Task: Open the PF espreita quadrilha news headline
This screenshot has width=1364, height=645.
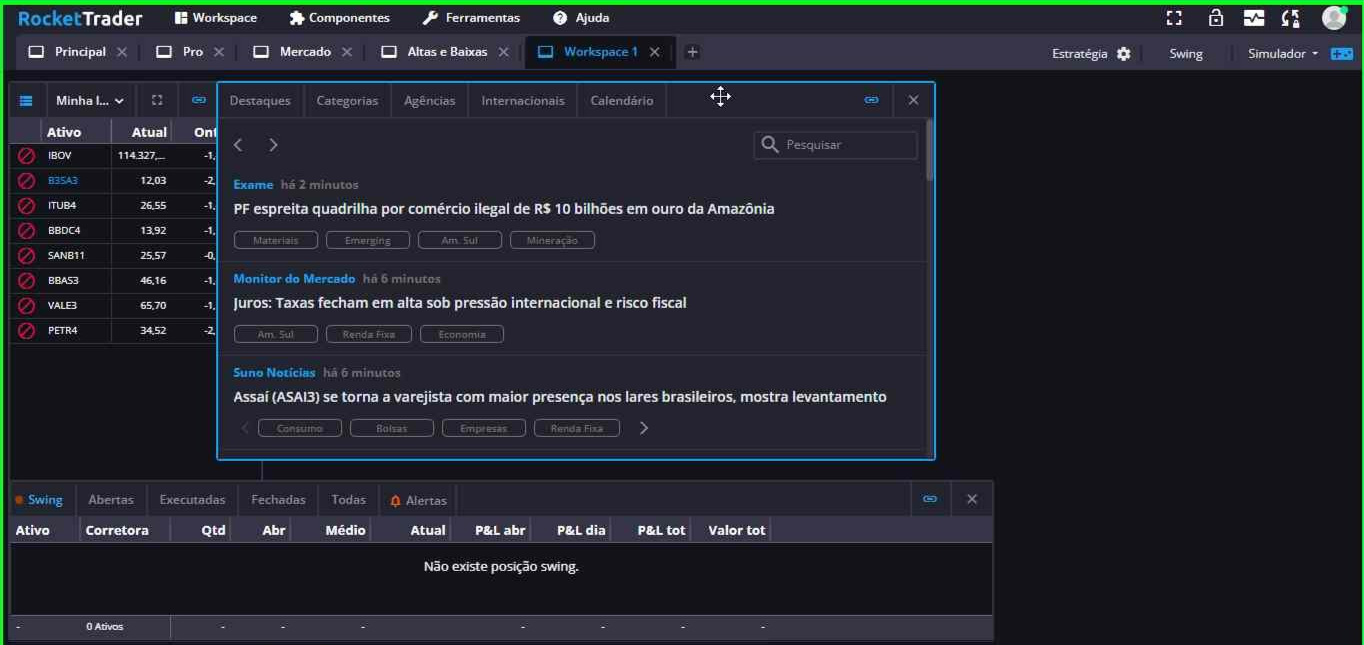Action: pyautogui.click(x=504, y=209)
